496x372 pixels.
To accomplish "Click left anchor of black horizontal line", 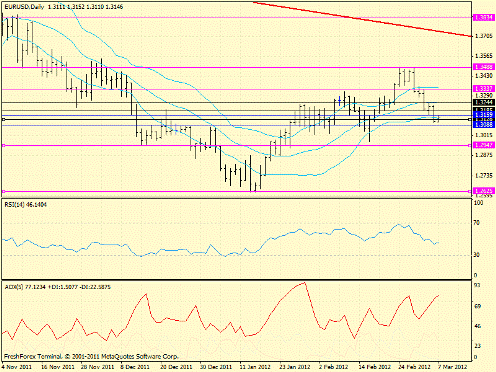I will [x=3, y=119].
